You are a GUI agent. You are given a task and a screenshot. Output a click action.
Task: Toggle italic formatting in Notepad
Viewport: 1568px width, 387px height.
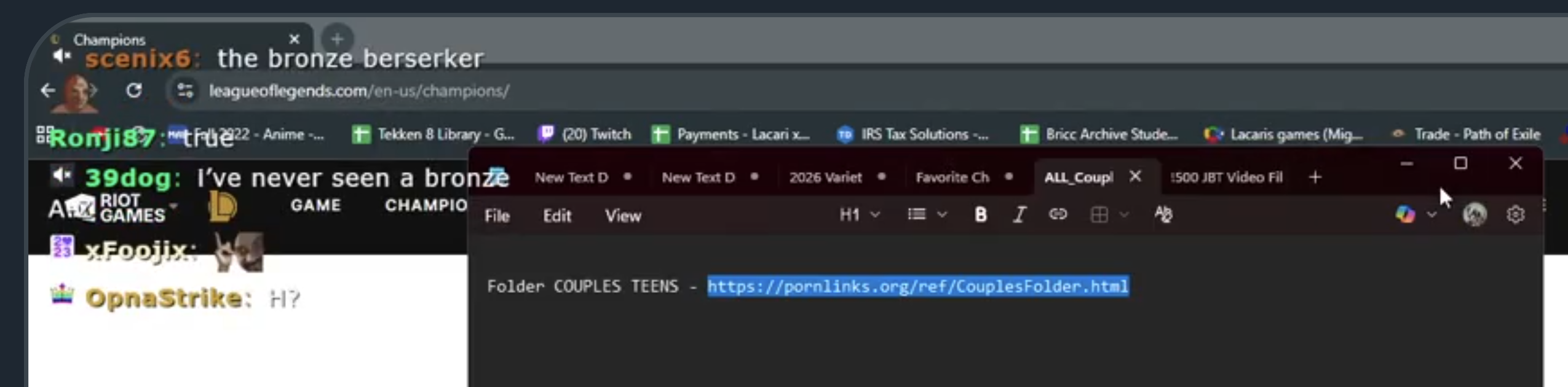coord(1019,214)
